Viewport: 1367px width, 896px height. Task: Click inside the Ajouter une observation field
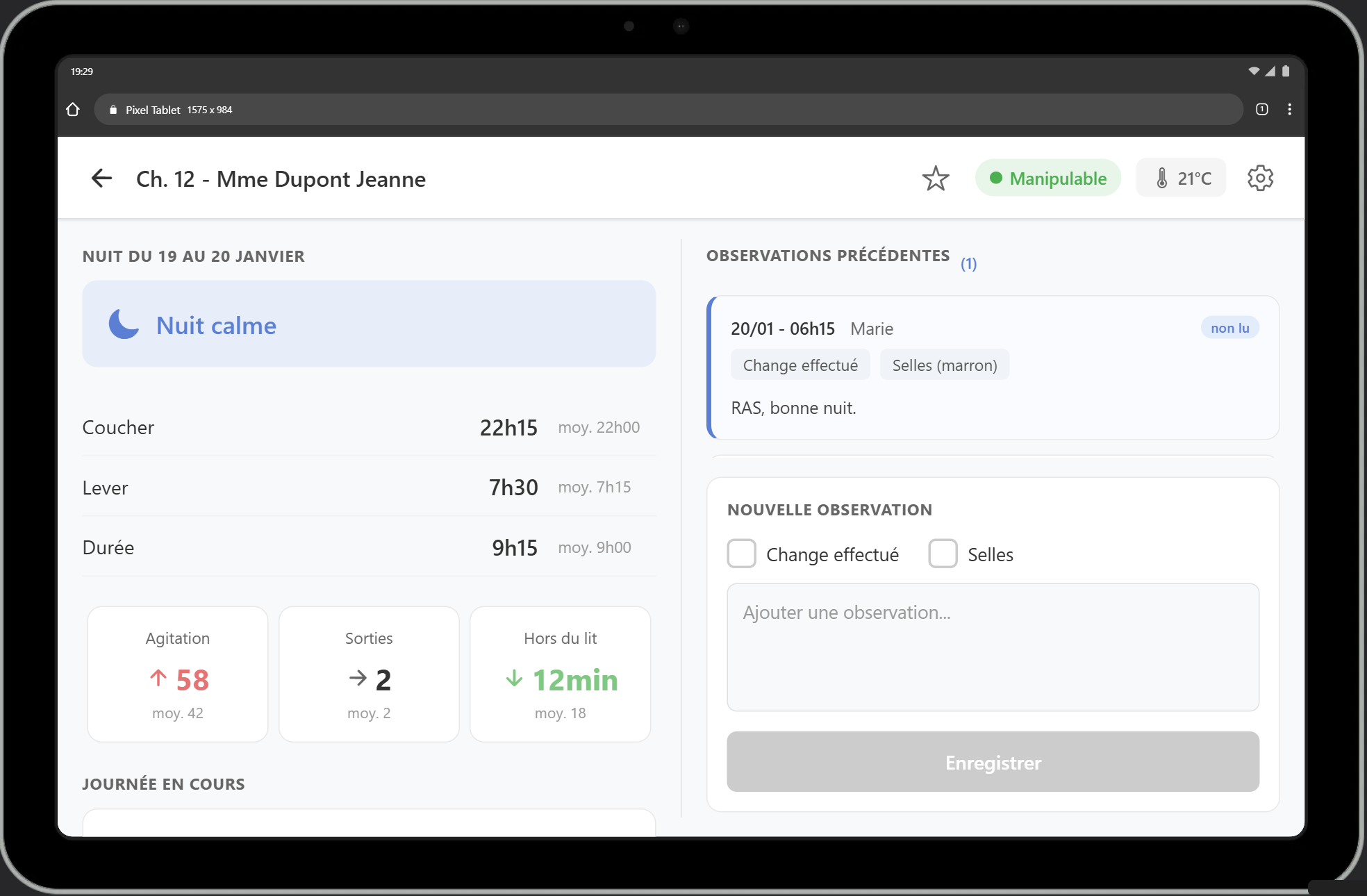click(993, 646)
